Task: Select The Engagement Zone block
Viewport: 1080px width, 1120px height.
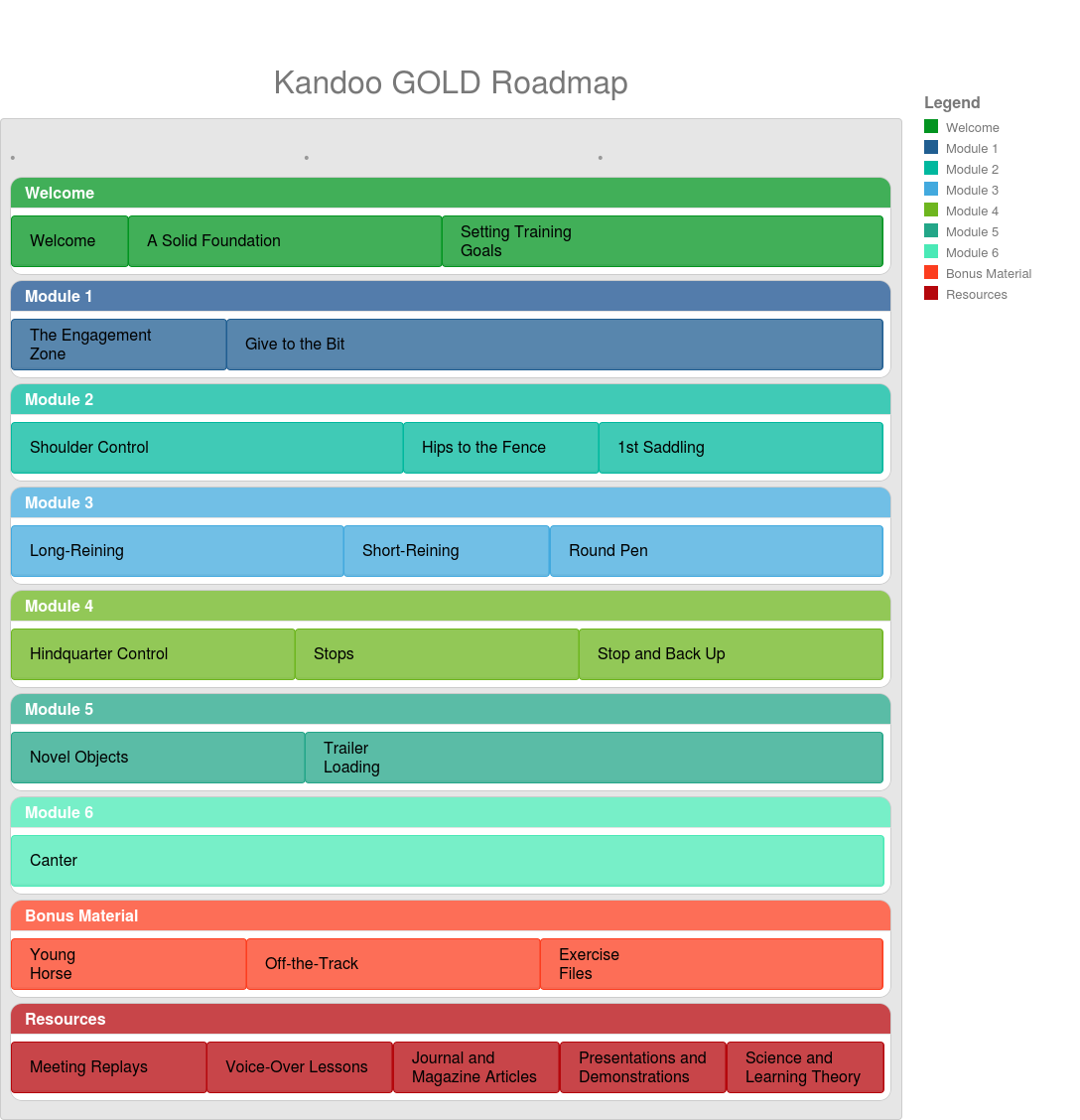Action: click(x=119, y=345)
